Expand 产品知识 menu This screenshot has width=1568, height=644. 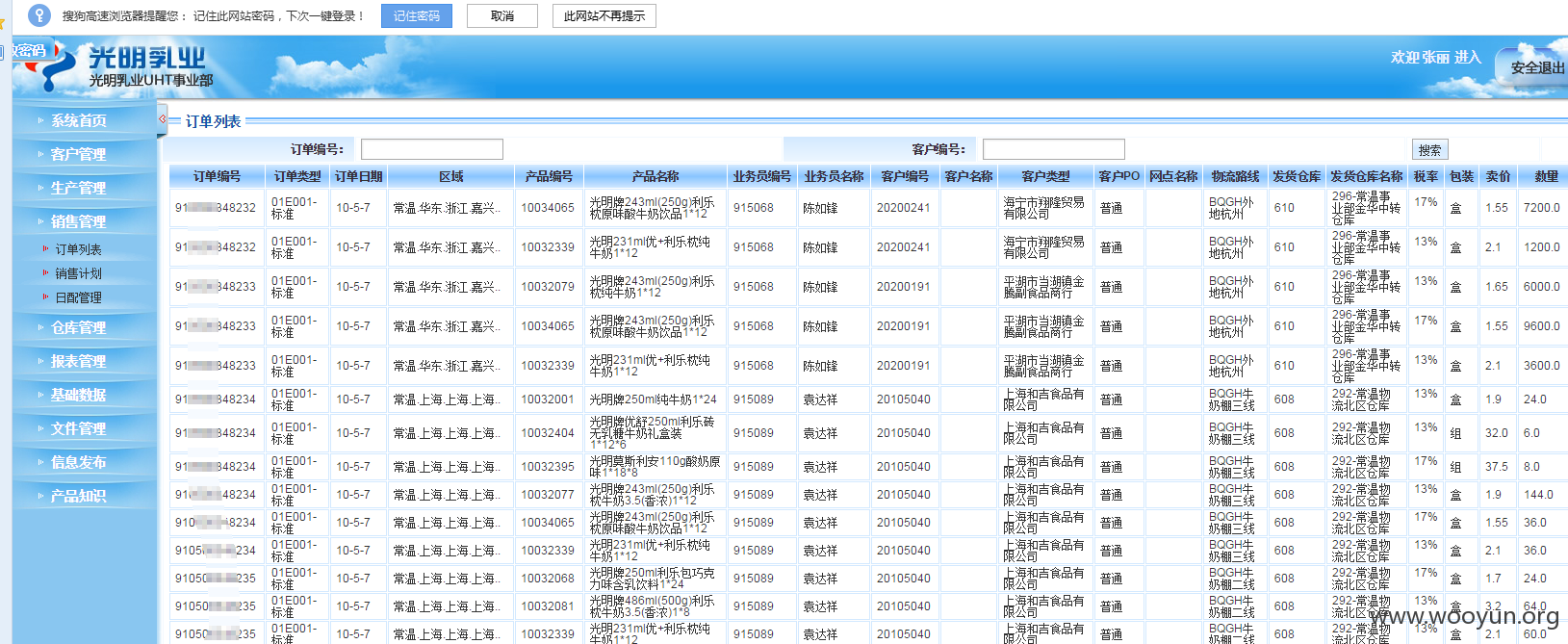pyautogui.click(x=79, y=496)
